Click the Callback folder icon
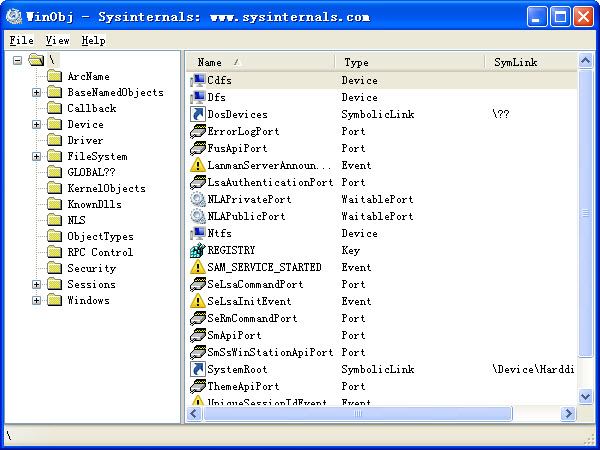Viewport: 600px width, 450px height. tap(55, 108)
